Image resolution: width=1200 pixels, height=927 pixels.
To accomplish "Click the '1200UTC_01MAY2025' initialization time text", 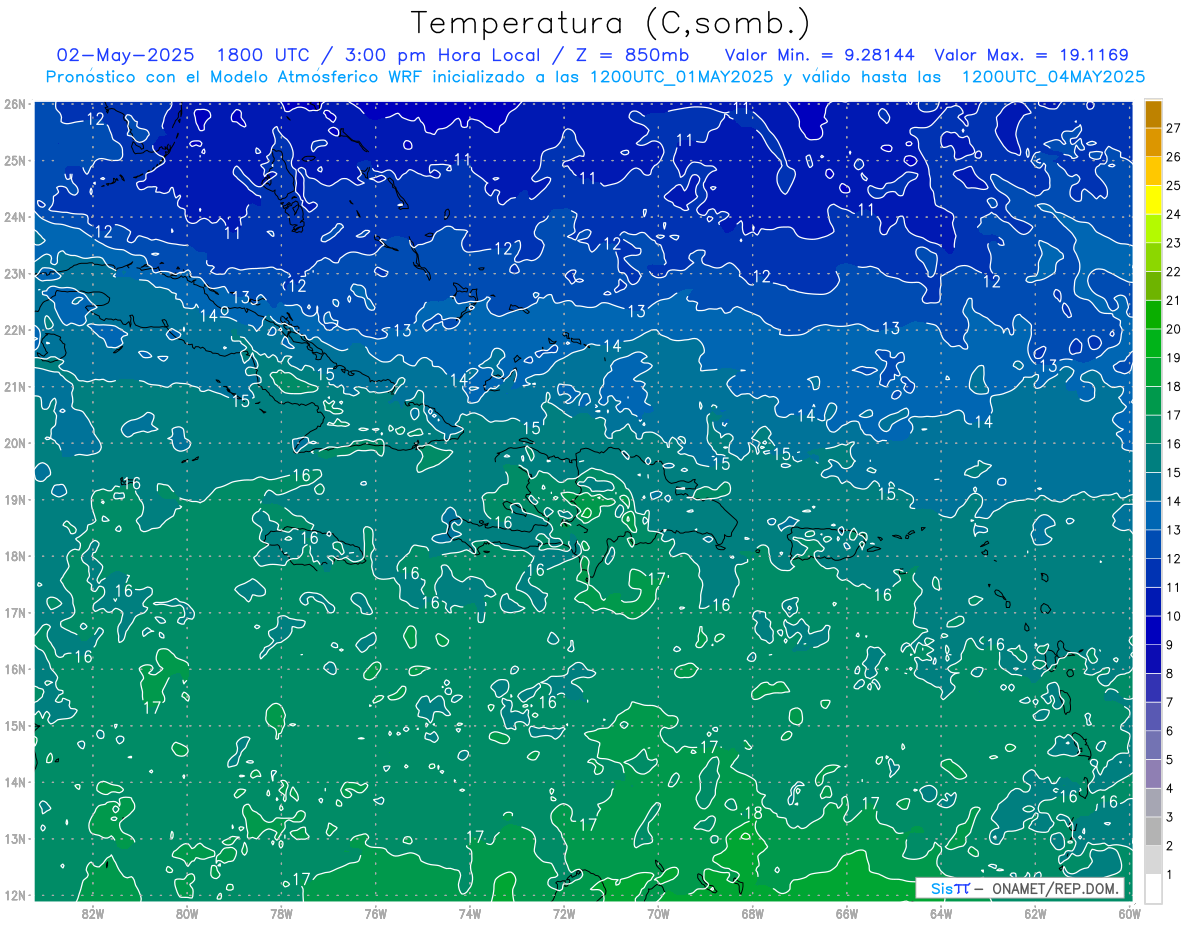I will pyautogui.click(x=681, y=76).
